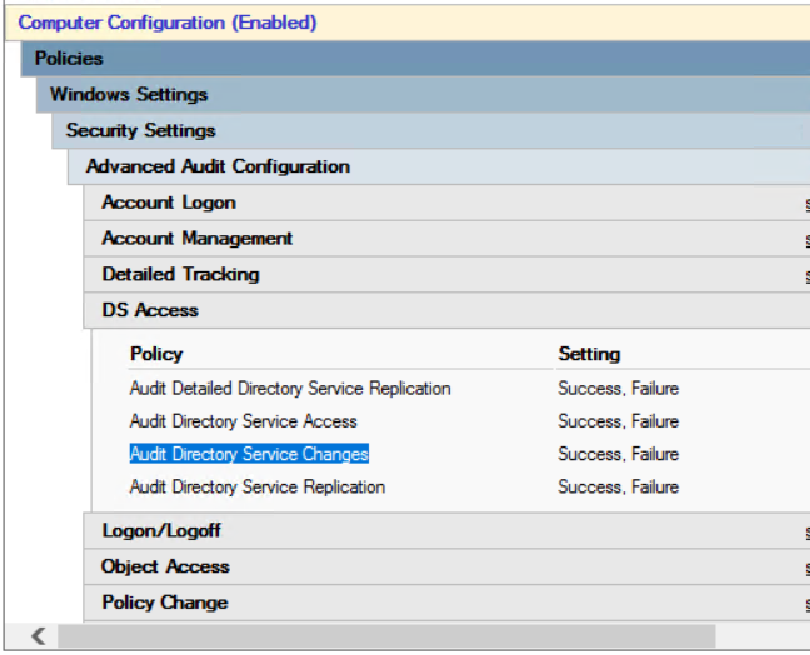Expand the Policy Change section

(163, 602)
